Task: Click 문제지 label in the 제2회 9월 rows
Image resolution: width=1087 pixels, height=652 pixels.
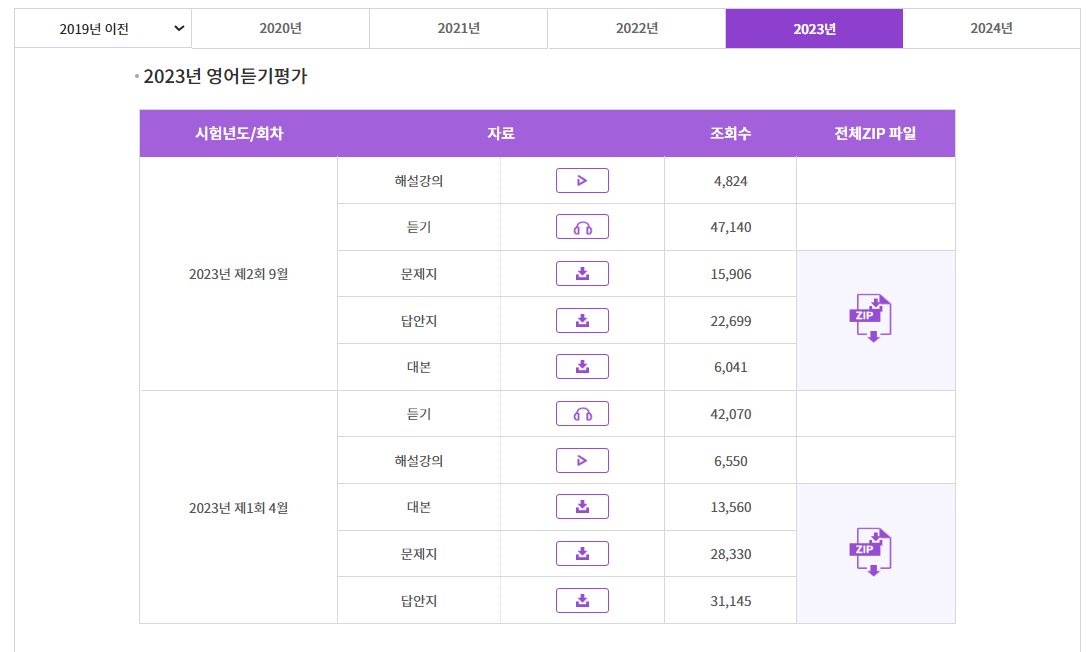Action: pyautogui.click(x=419, y=274)
